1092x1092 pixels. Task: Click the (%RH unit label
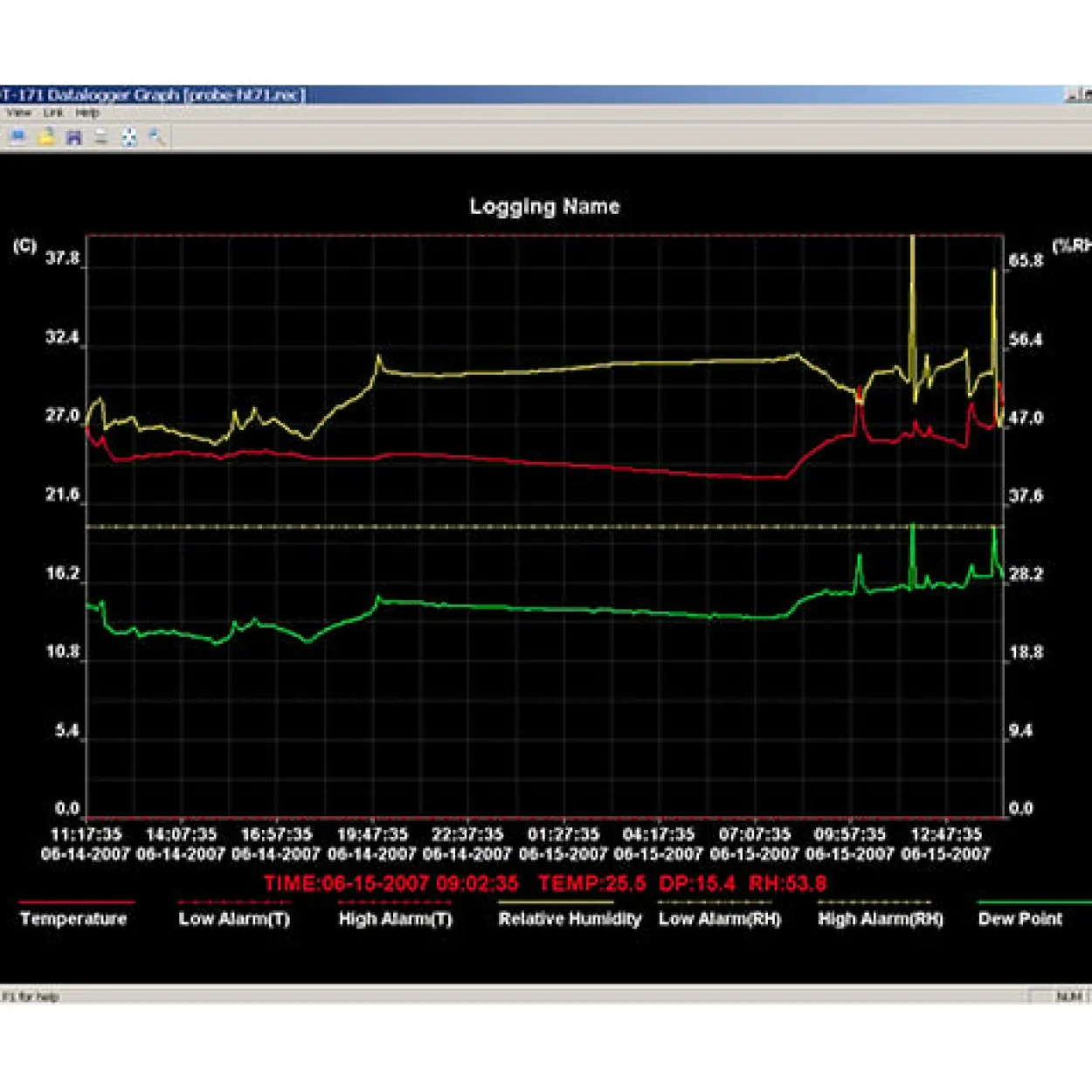coord(1072,245)
